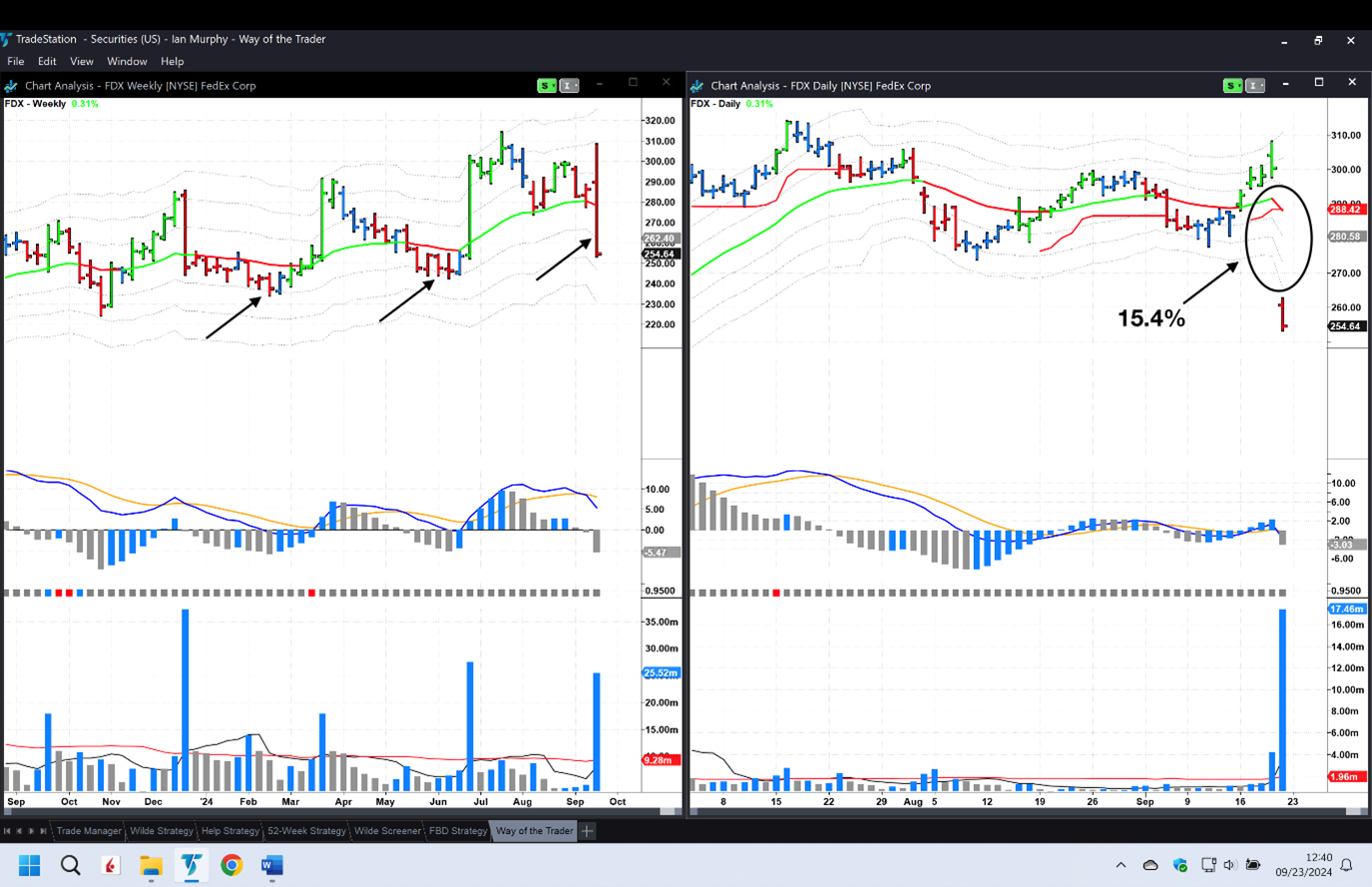Click the Daily chart horizontal scrollbar
The width and height of the screenshot is (1372, 887).
point(1028,812)
